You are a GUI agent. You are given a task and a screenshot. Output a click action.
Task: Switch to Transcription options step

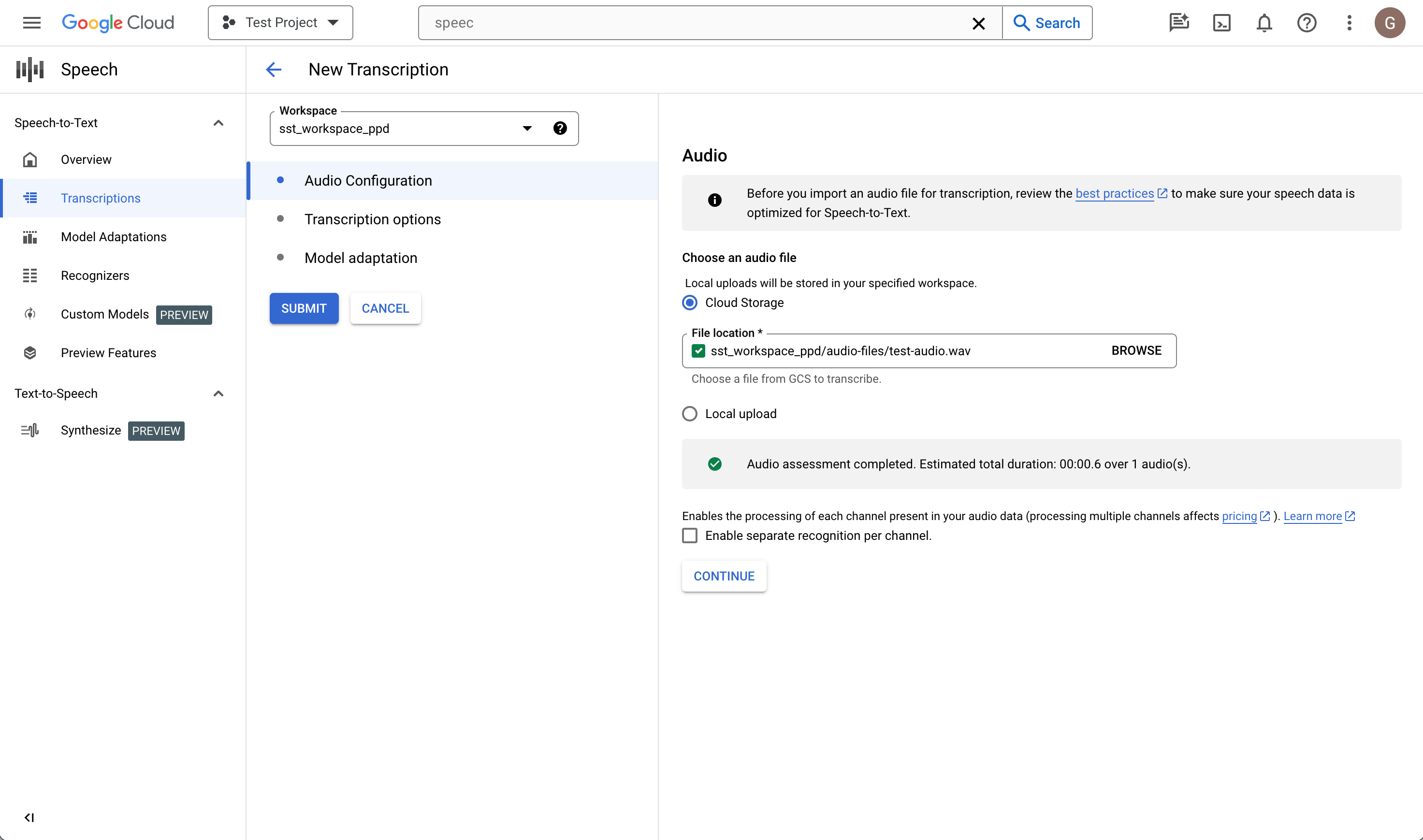tap(373, 219)
